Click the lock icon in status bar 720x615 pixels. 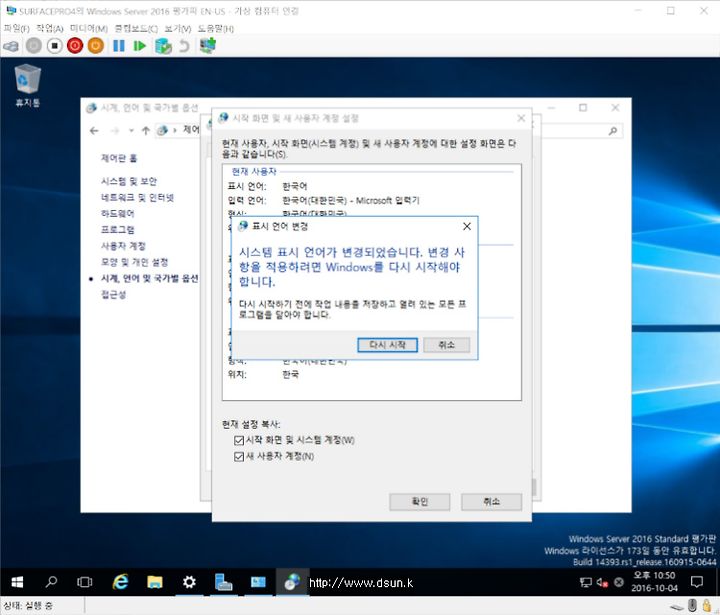pos(707,605)
